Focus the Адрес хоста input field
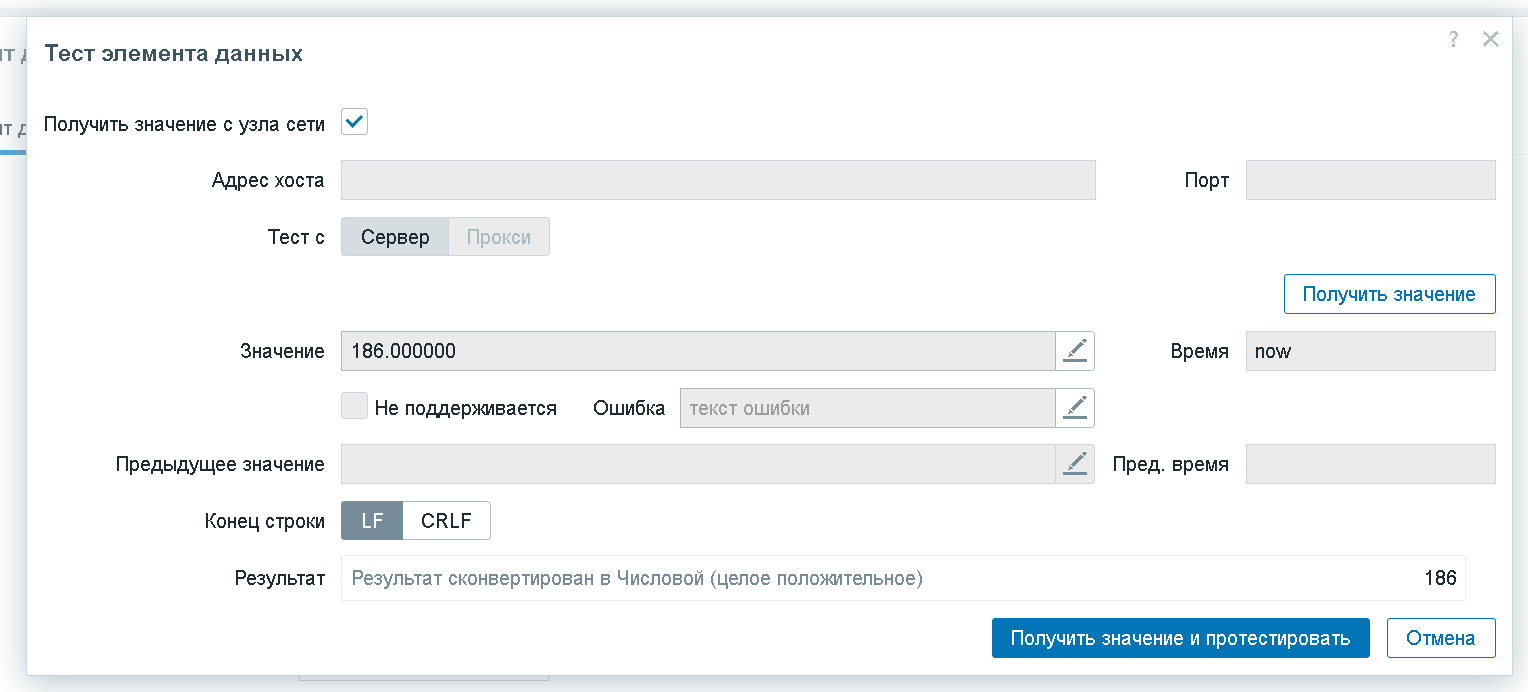Screen dimensions: 1528x692 (718, 181)
